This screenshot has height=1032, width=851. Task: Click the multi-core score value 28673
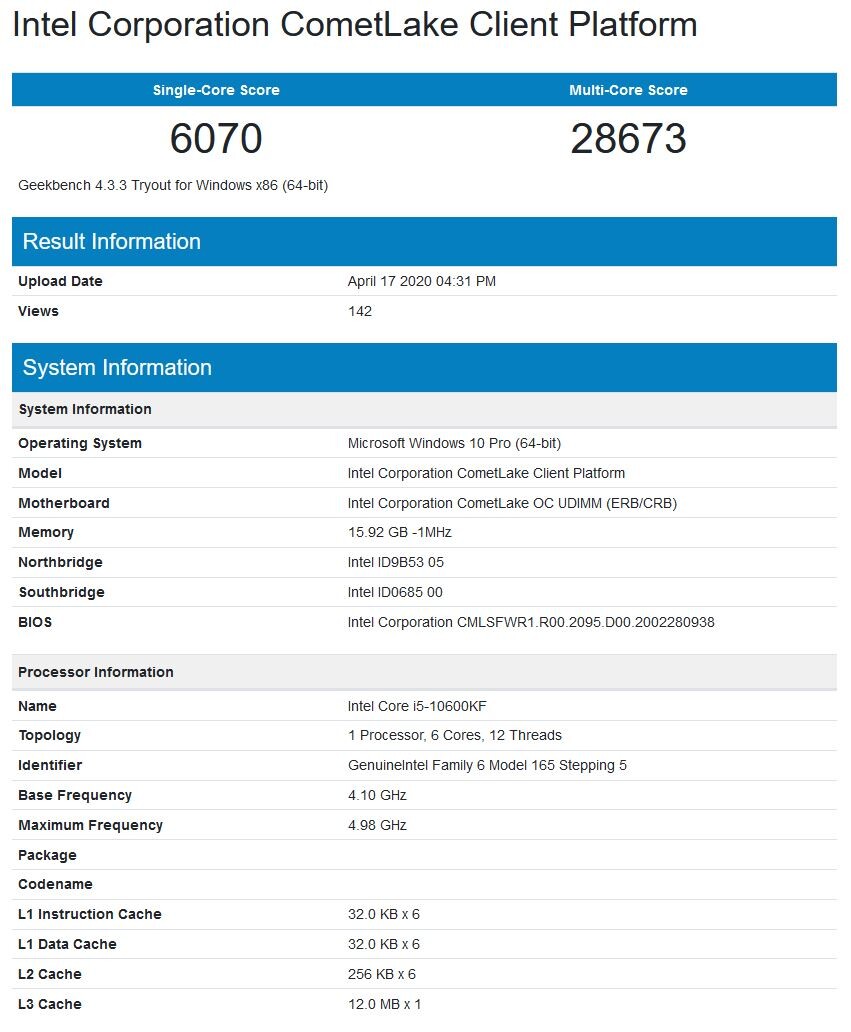tap(628, 139)
